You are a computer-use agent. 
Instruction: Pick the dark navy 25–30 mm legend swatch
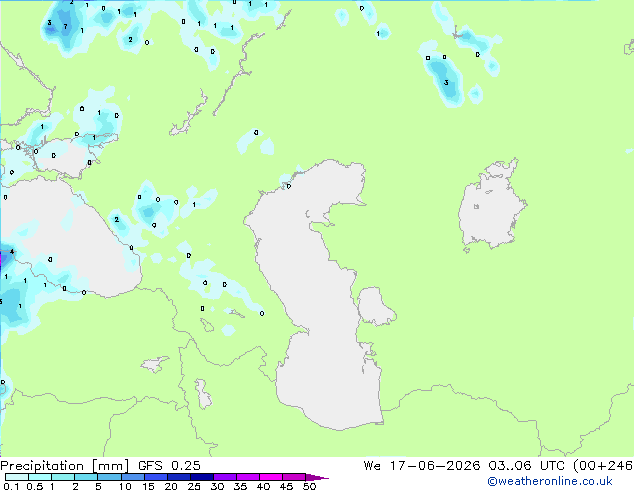click(x=202, y=477)
